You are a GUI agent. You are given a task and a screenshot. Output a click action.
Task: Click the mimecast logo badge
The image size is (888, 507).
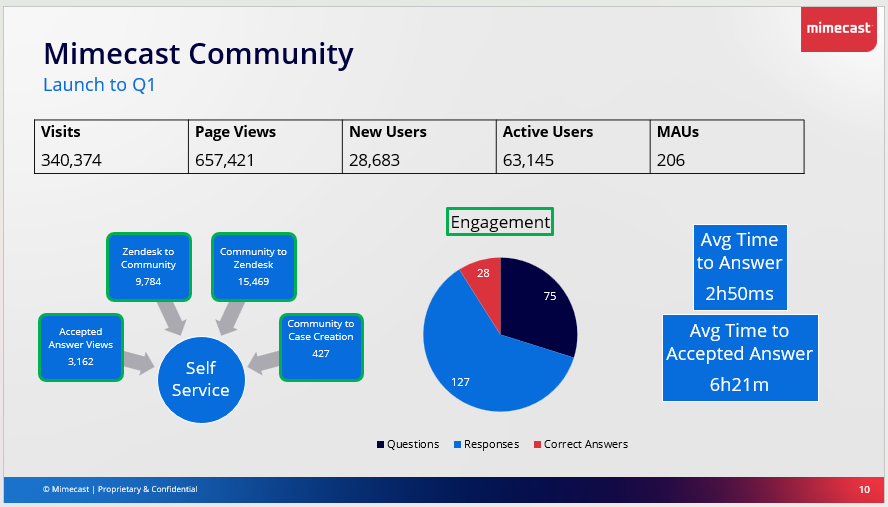[x=839, y=29]
